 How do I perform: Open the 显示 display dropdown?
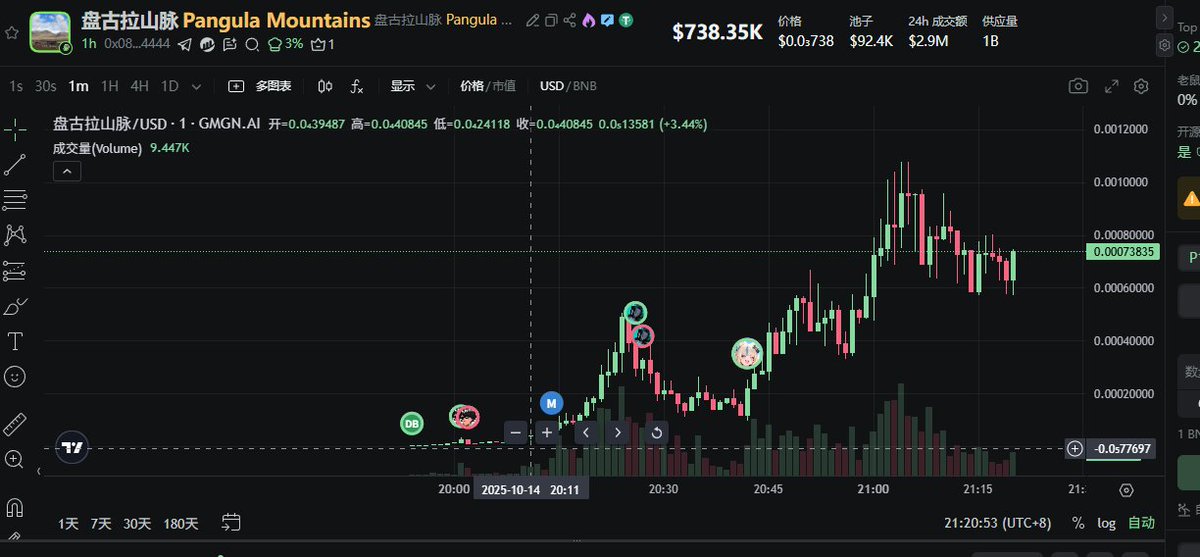[412, 86]
